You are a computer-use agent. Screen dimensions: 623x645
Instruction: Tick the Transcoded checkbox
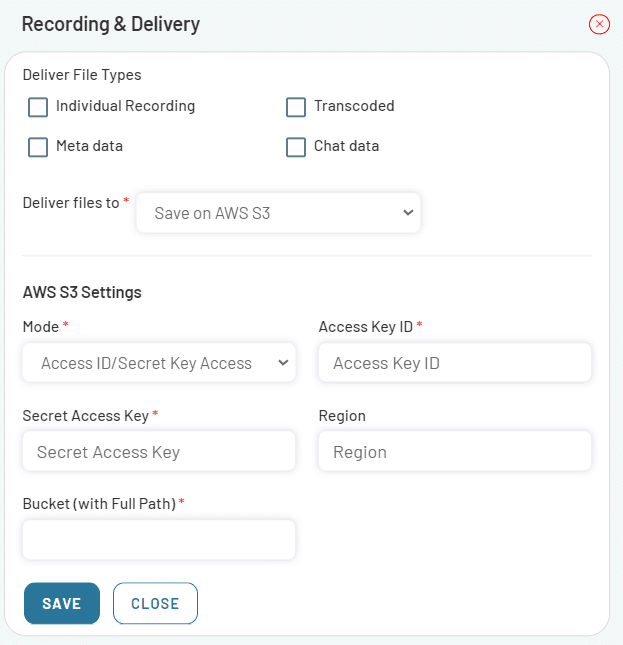point(296,107)
